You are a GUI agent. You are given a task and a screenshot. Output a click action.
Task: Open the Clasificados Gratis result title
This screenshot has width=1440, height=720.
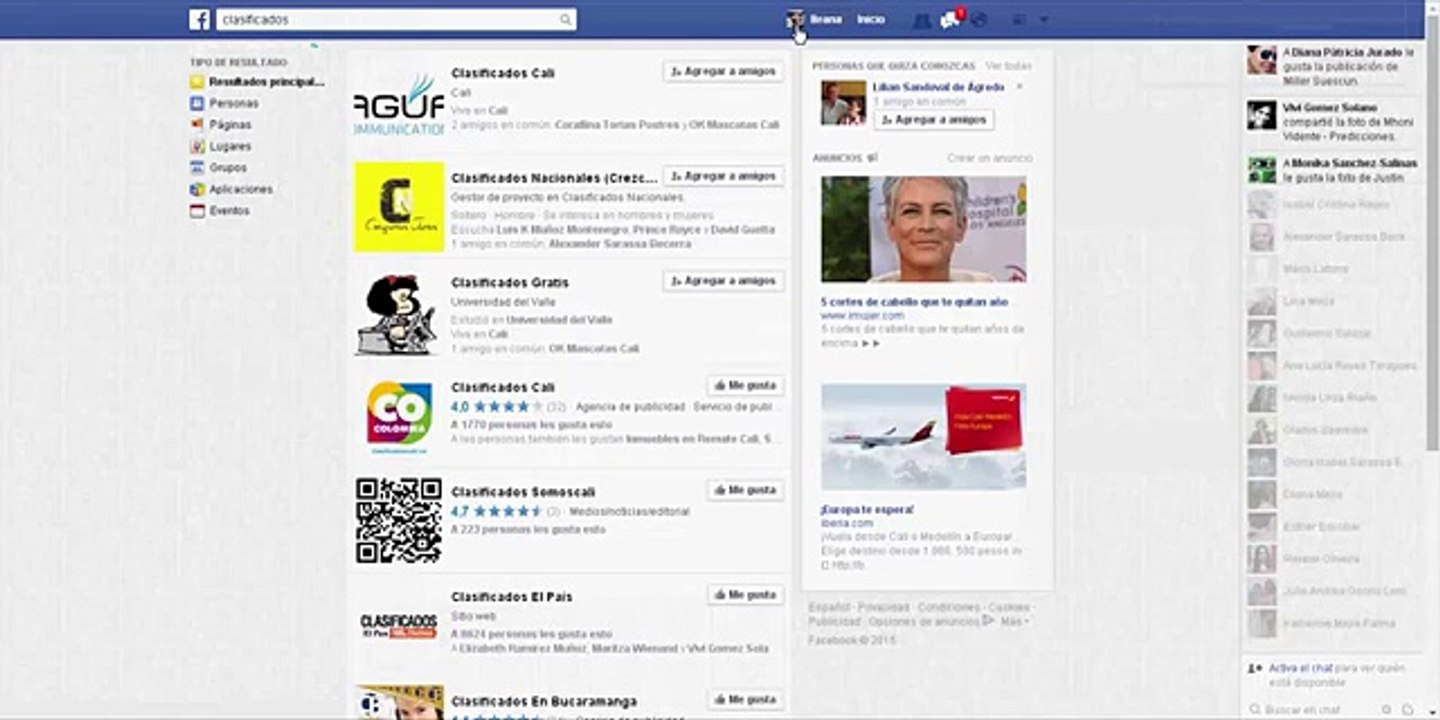point(510,283)
